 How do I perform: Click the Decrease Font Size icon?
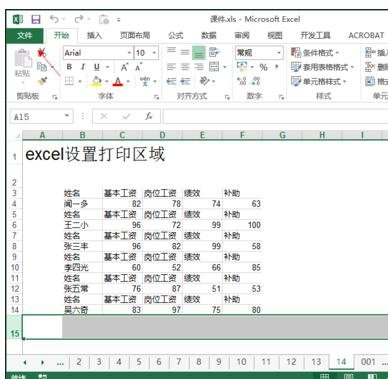(x=138, y=67)
